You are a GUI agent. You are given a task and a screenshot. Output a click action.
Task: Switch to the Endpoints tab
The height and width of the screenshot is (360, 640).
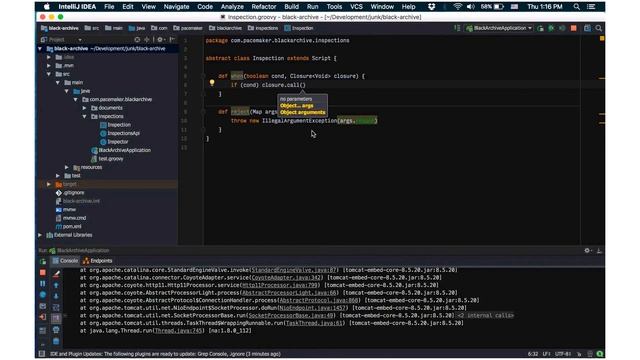(x=98, y=261)
